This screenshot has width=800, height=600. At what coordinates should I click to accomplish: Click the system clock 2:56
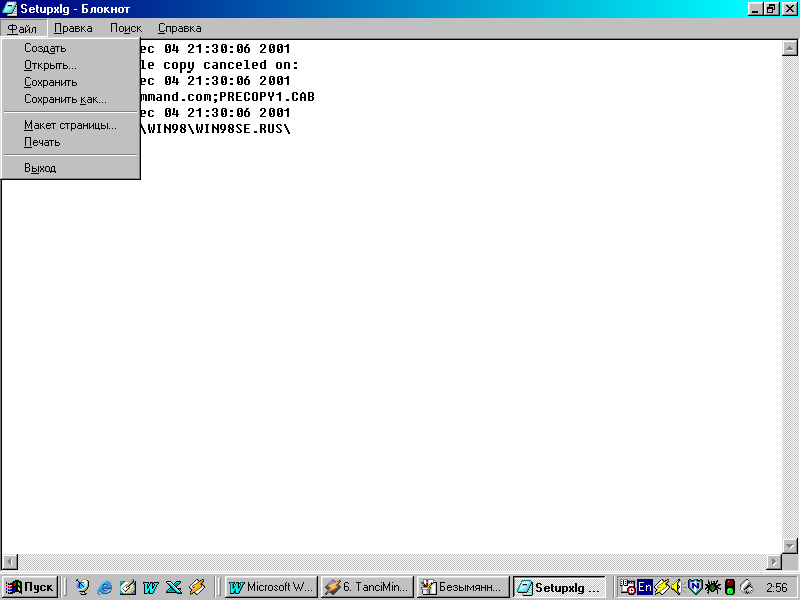click(x=777, y=588)
